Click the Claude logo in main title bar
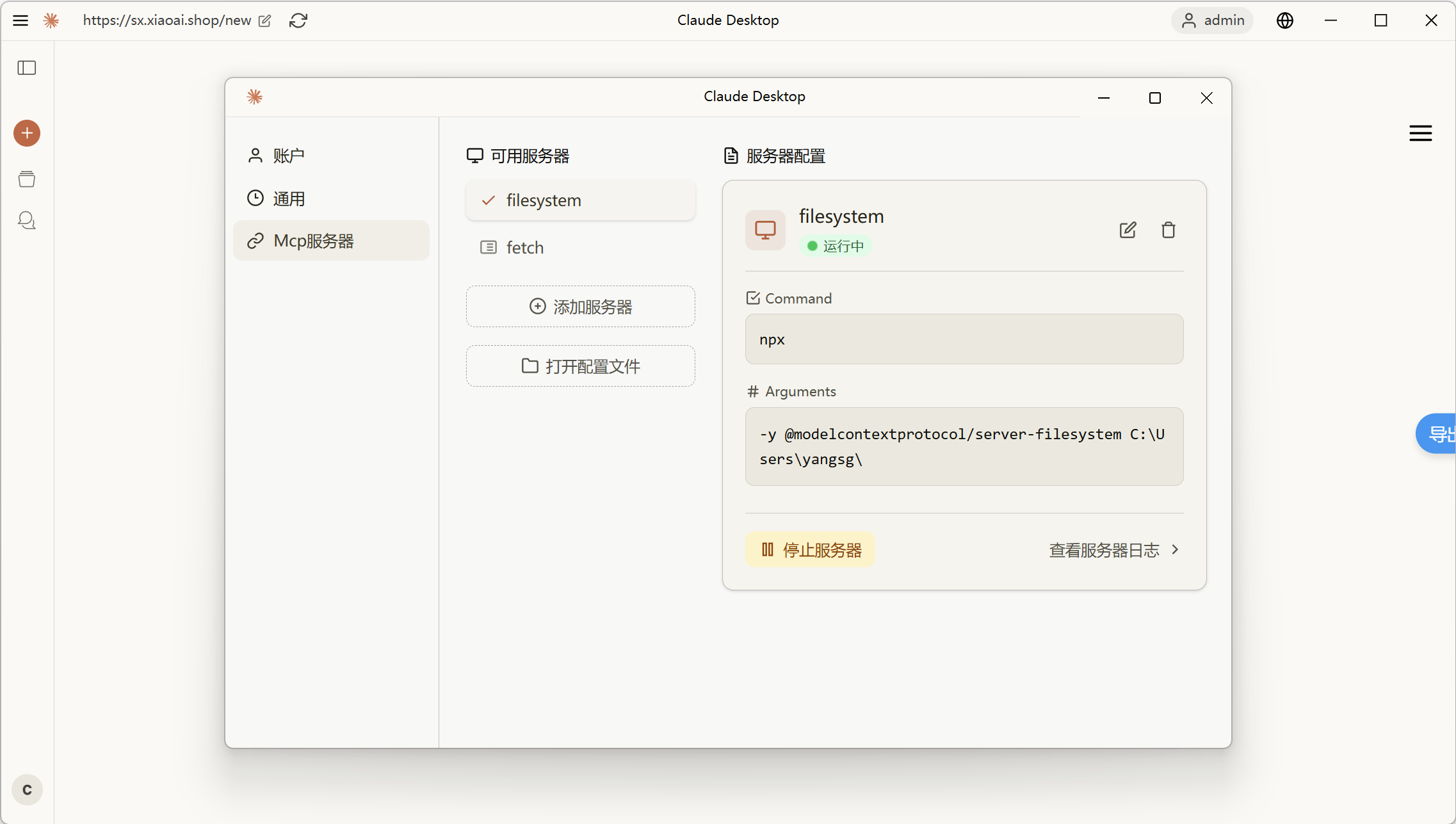Screen dimensions: 1456x824 pyautogui.click(x=51, y=20)
